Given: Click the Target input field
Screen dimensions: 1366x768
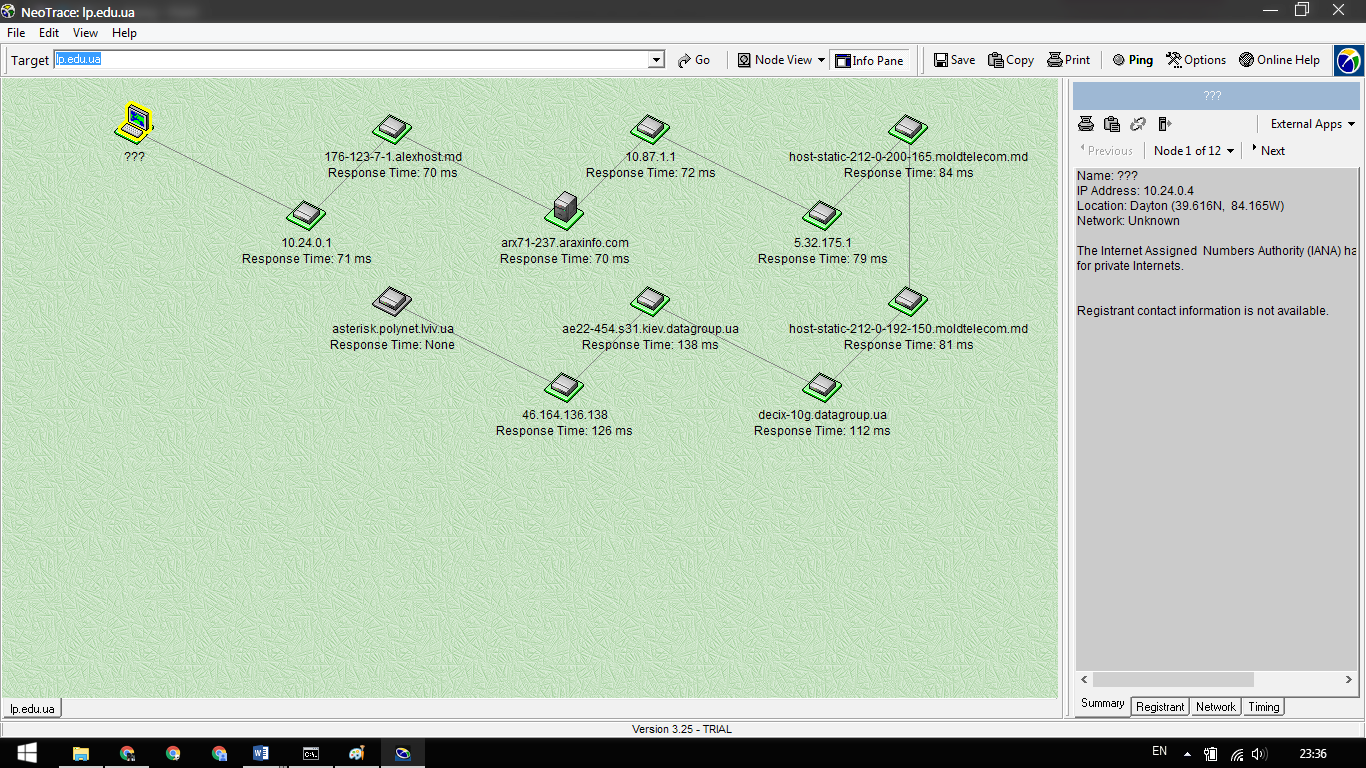Looking at the screenshot, I should pos(351,60).
